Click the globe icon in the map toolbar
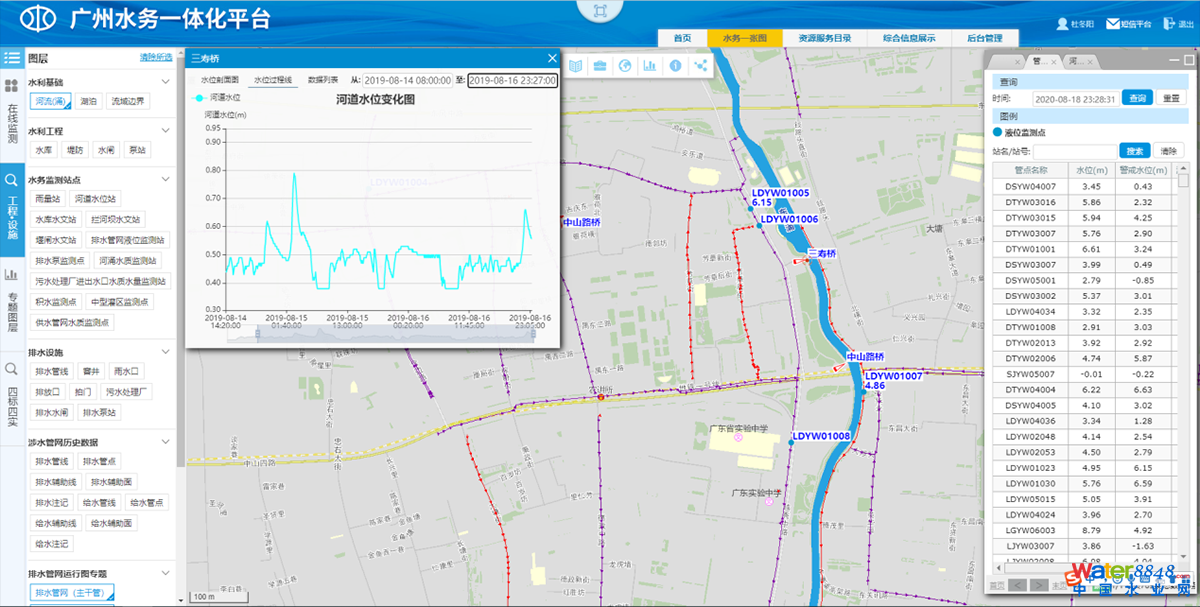Viewport: 1200px width, 607px height. pyautogui.click(x=625, y=66)
